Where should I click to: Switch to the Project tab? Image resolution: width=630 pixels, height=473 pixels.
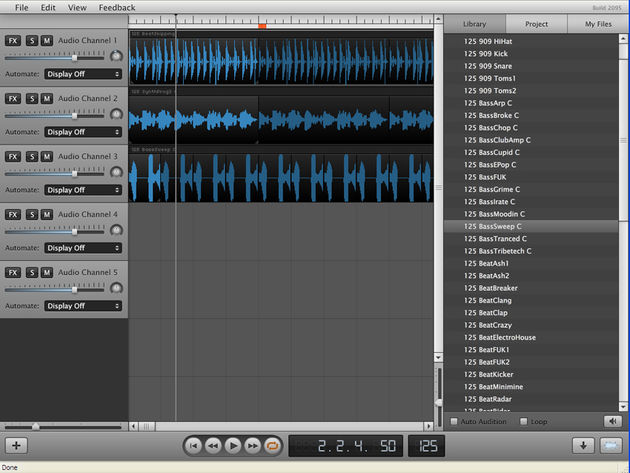click(x=536, y=24)
